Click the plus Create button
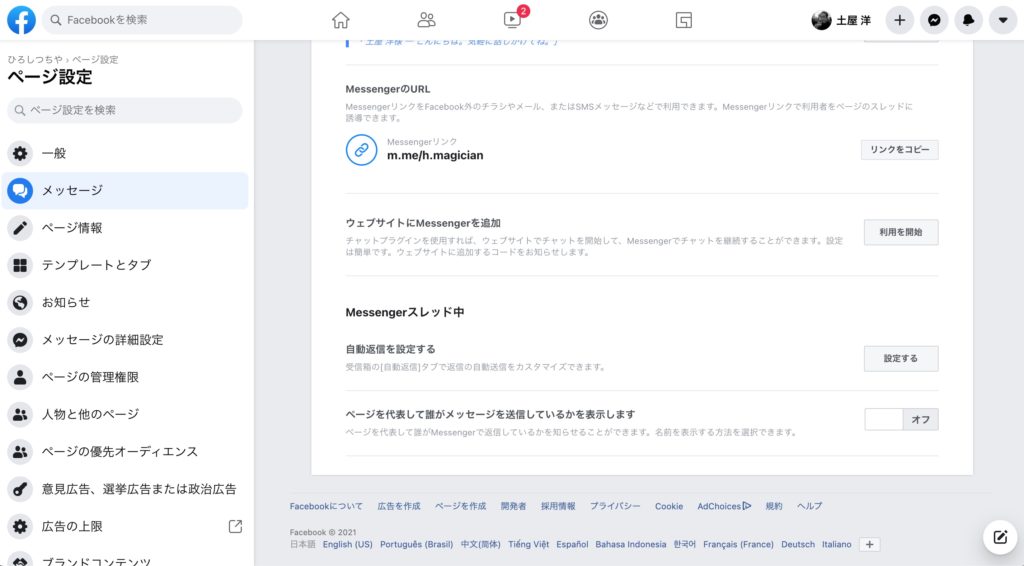Viewport: 1024px width, 566px height. point(899,20)
